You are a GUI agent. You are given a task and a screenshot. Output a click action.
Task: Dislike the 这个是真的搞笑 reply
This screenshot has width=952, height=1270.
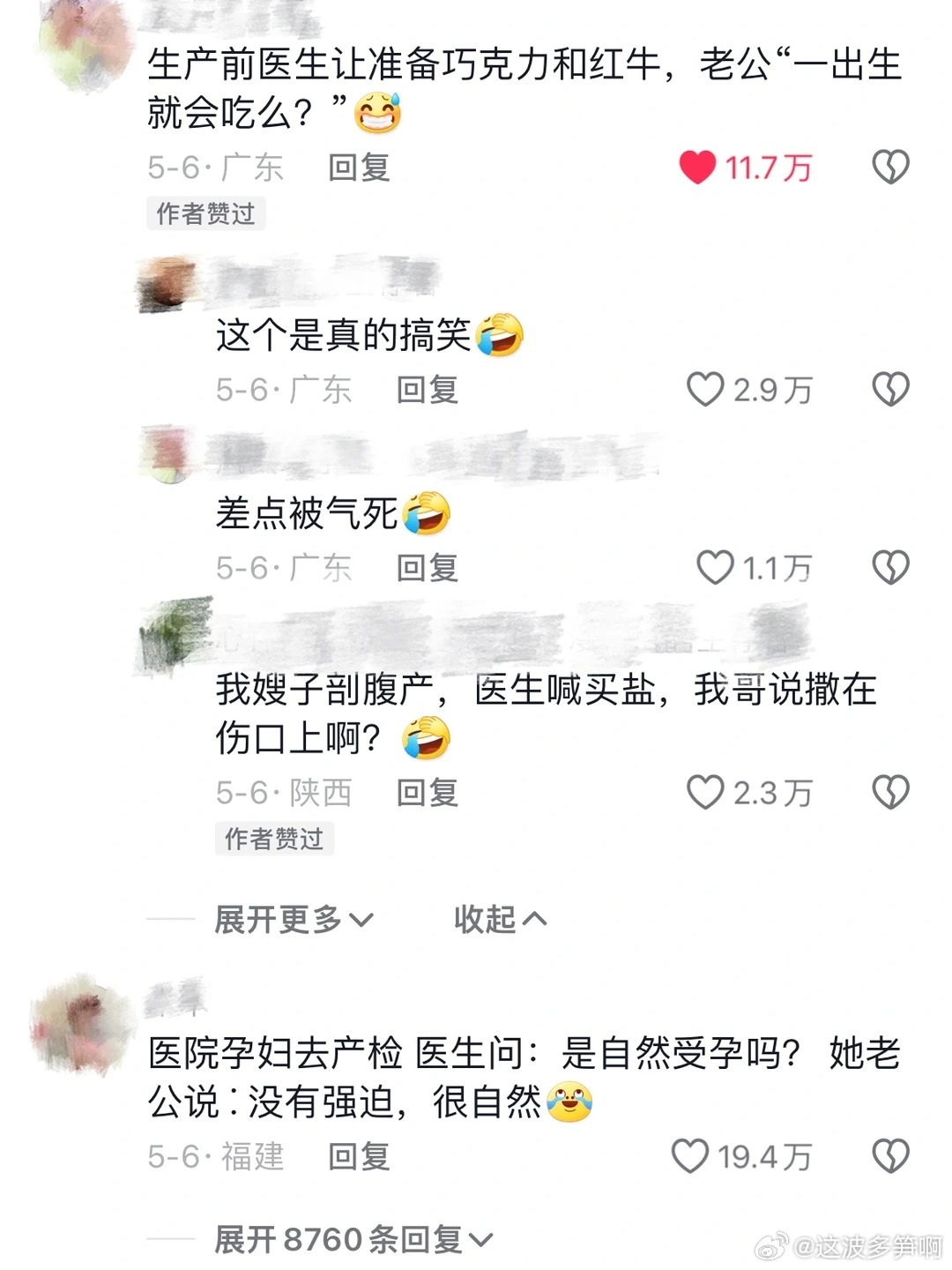click(890, 389)
